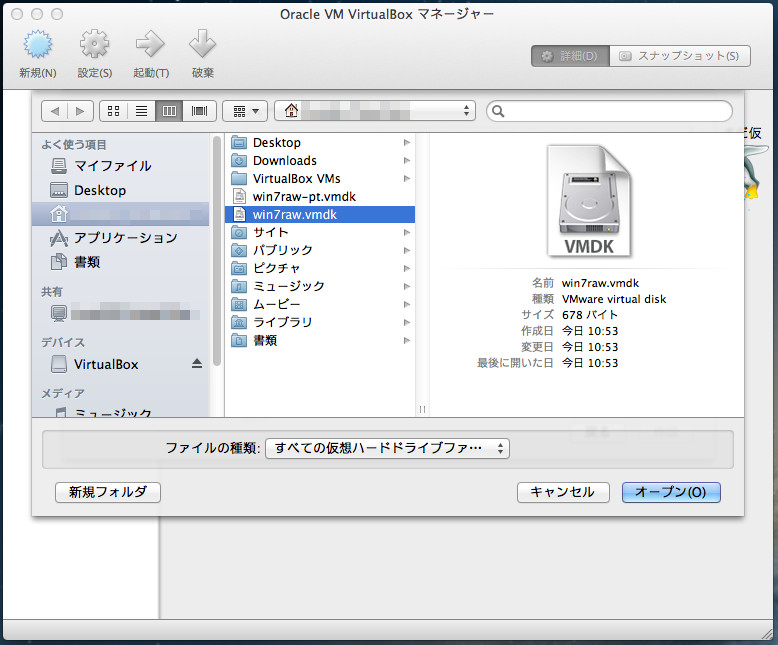Select the ムービー folder

click(320, 305)
